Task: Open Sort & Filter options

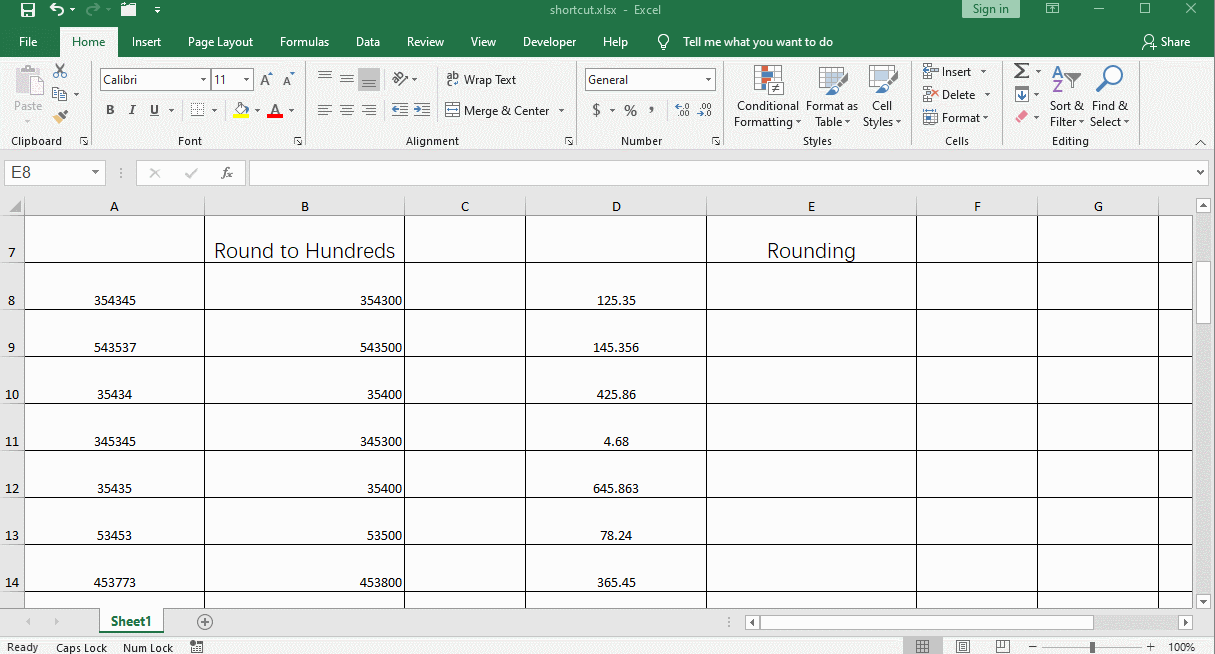Action: point(1066,96)
